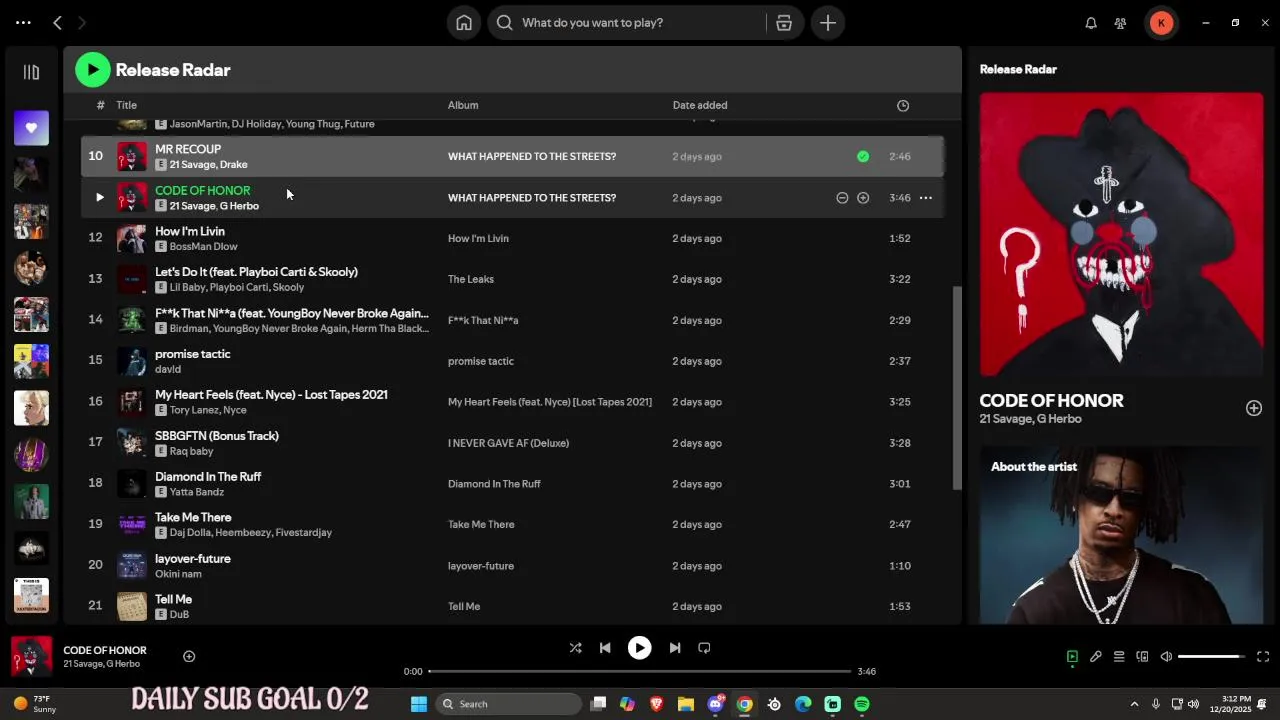Open Liked Songs heart tile in the sidebar
This screenshot has width=1280, height=720.
(31, 128)
